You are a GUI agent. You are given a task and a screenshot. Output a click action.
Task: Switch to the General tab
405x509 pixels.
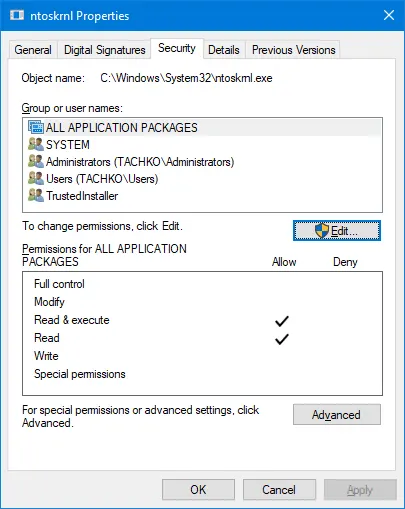click(x=33, y=50)
